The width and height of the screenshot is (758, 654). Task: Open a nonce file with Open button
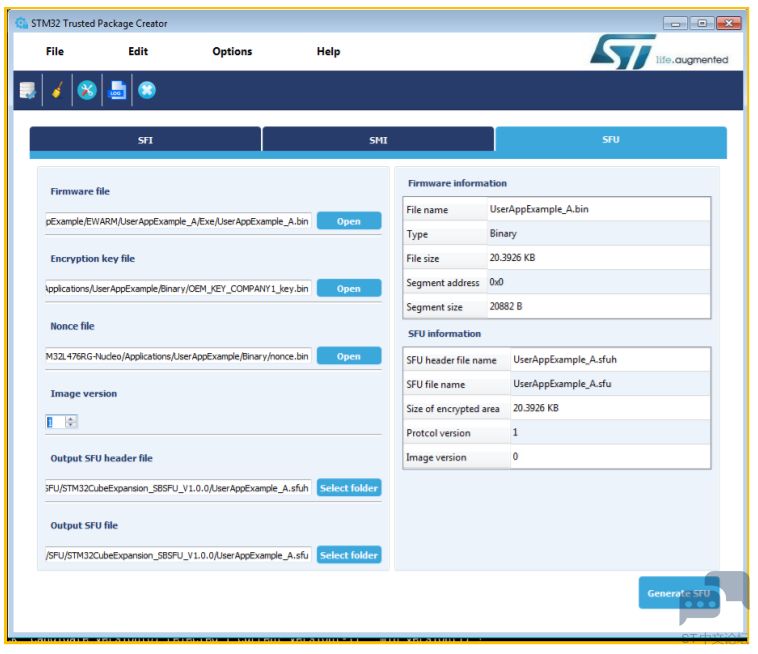349,356
